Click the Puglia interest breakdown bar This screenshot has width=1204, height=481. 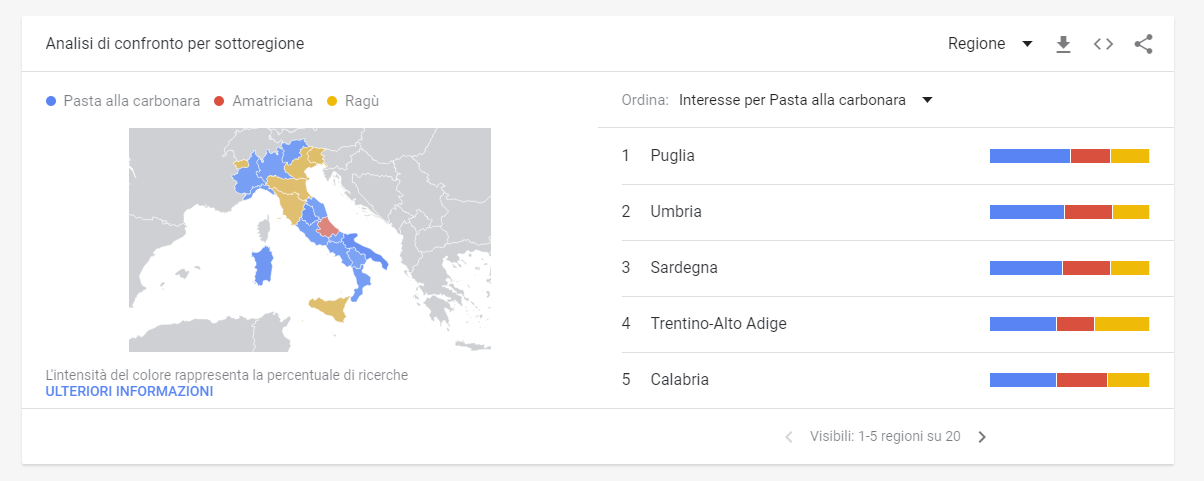pyautogui.click(x=1069, y=156)
